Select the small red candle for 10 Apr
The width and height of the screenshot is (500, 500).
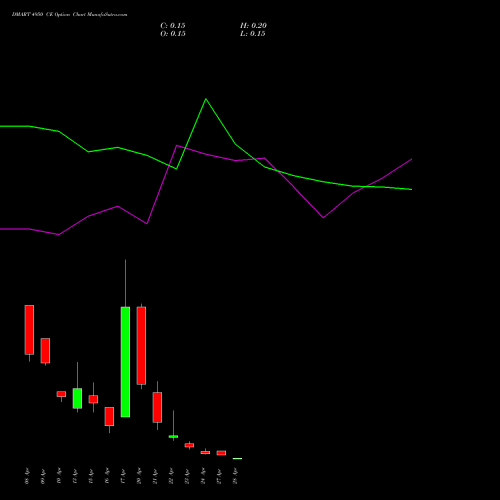pos(61,394)
